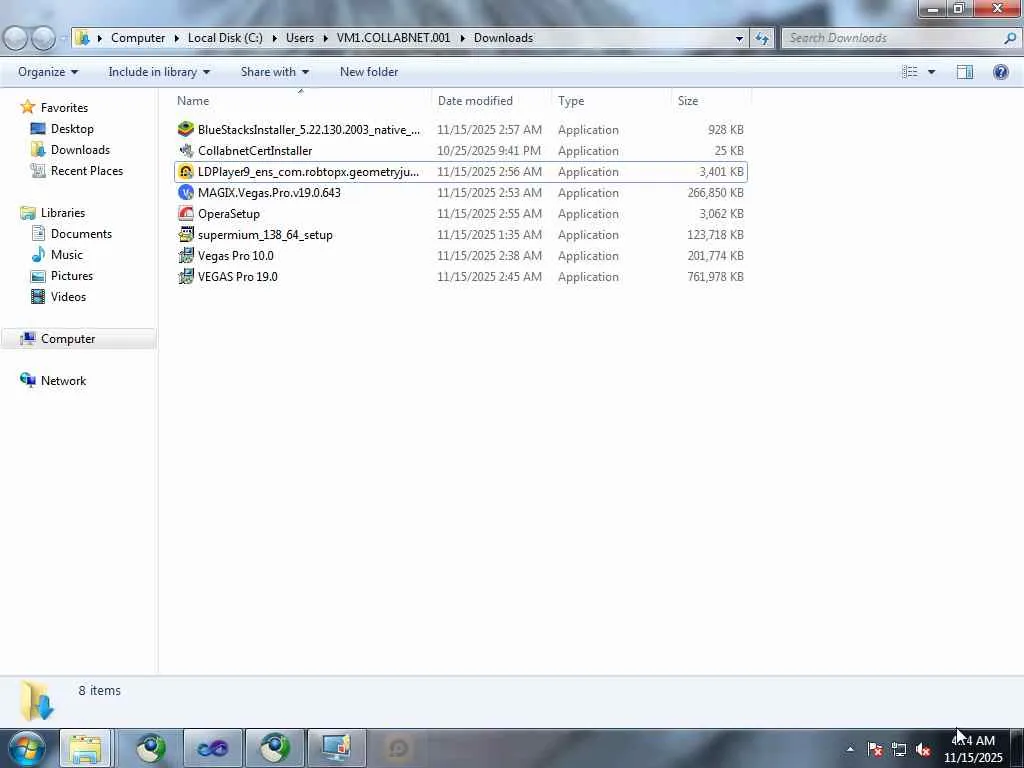Open the view options dropdown arrow
Viewport: 1024px width, 768px height.
coord(931,72)
